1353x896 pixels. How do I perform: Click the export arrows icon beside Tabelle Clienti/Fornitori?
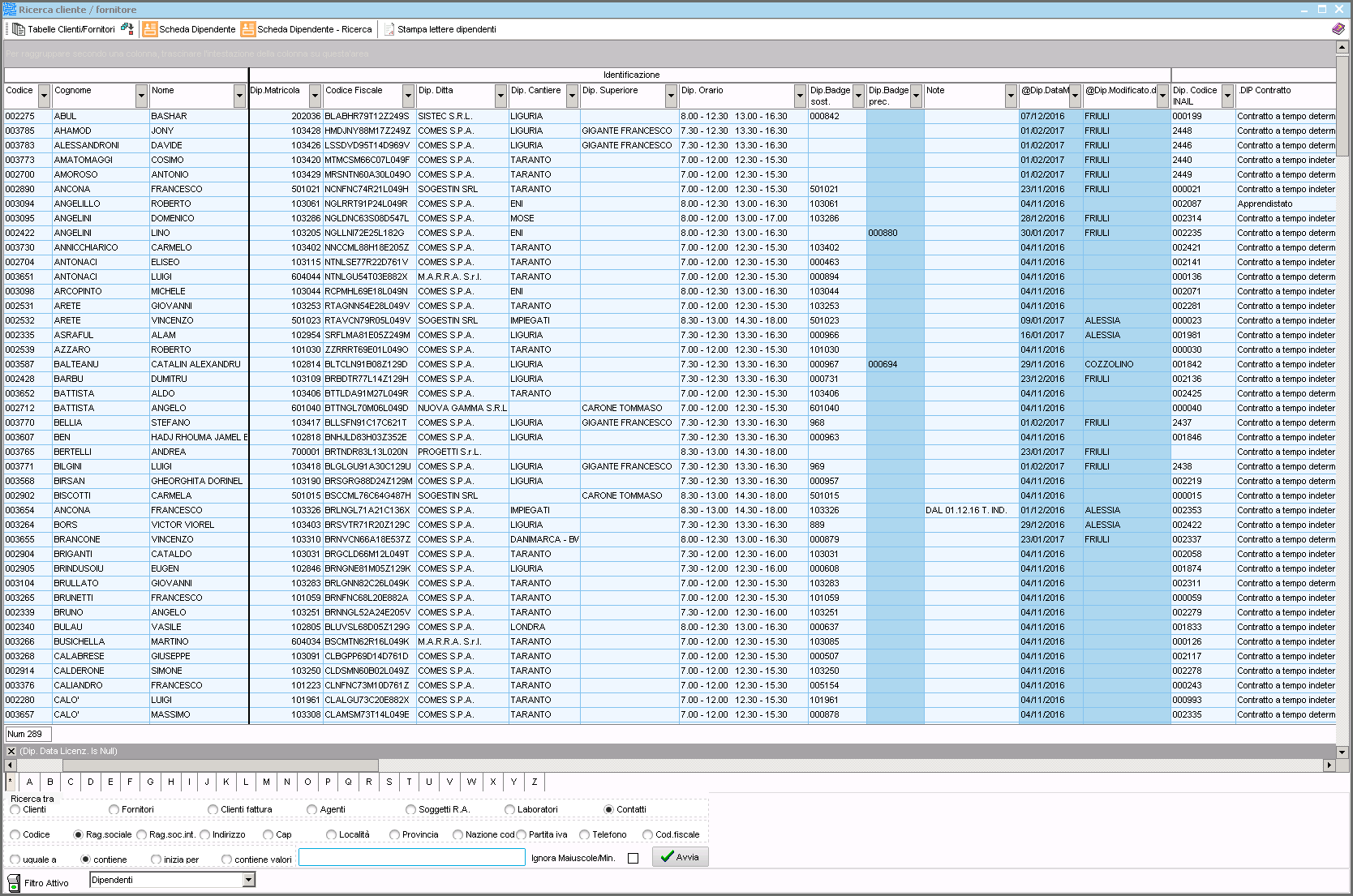click(x=127, y=28)
